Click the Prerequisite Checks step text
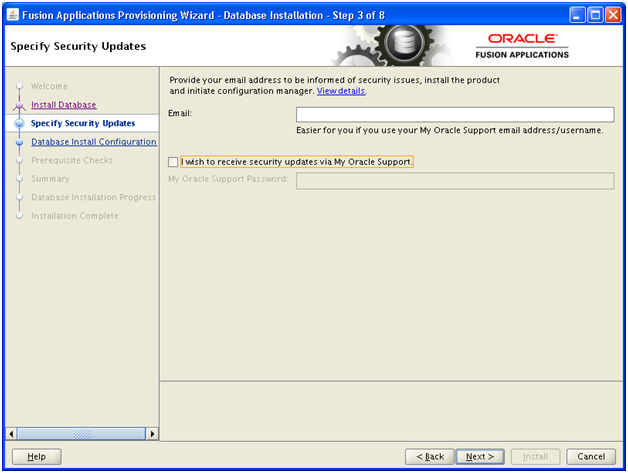This screenshot has width=628, height=473. click(72, 160)
